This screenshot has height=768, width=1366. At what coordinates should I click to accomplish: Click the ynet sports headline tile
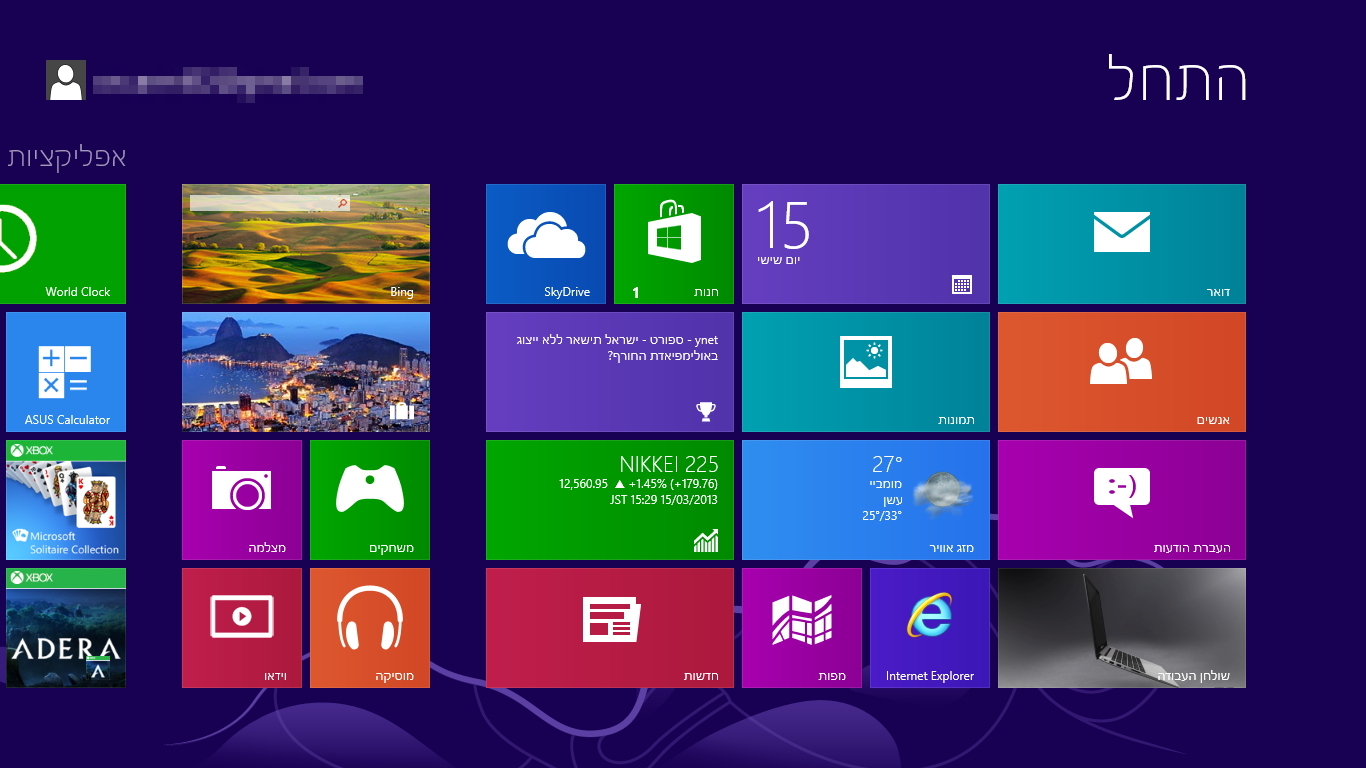click(609, 371)
